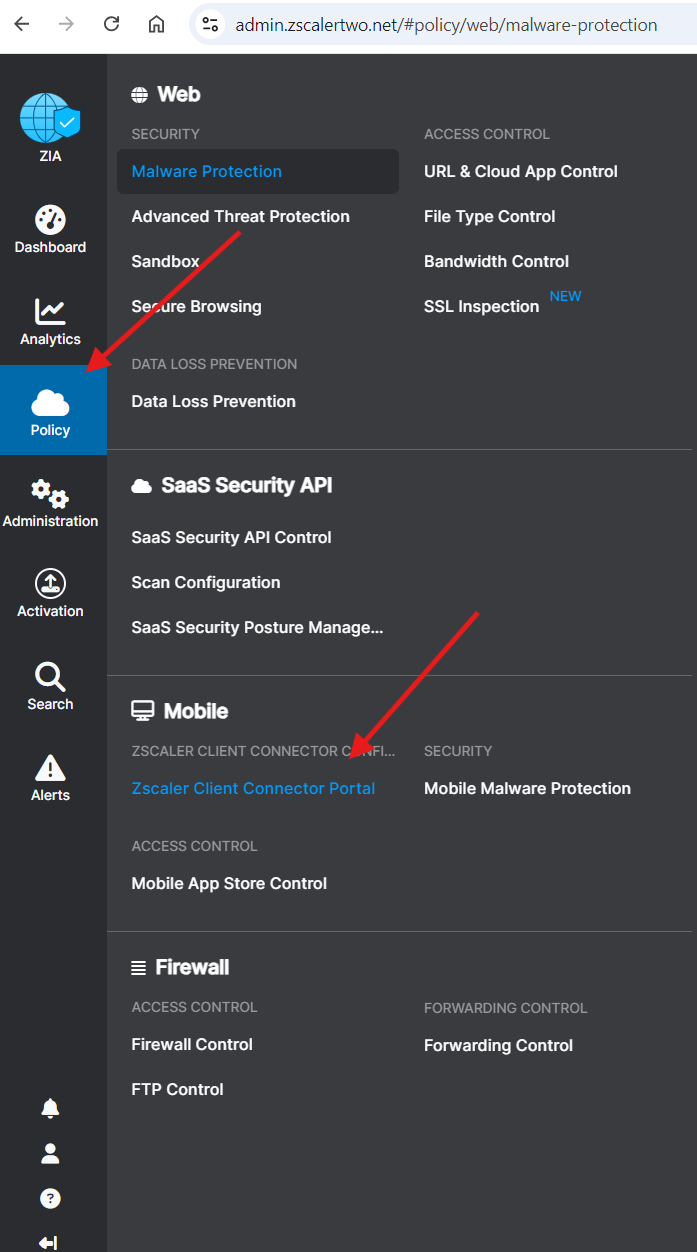
Task: Go to the browser home page
Action: pyautogui.click(x=157, y=24)
